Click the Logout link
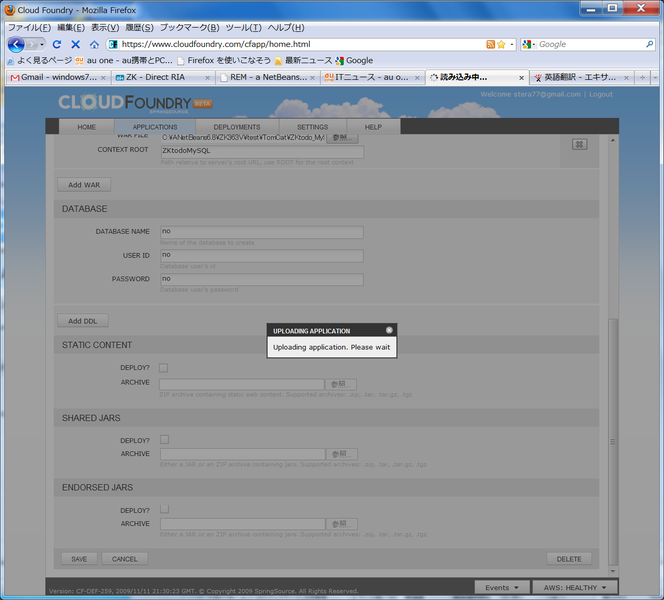The height and width of the screenshot is (600, 664). tap(600, 94)
